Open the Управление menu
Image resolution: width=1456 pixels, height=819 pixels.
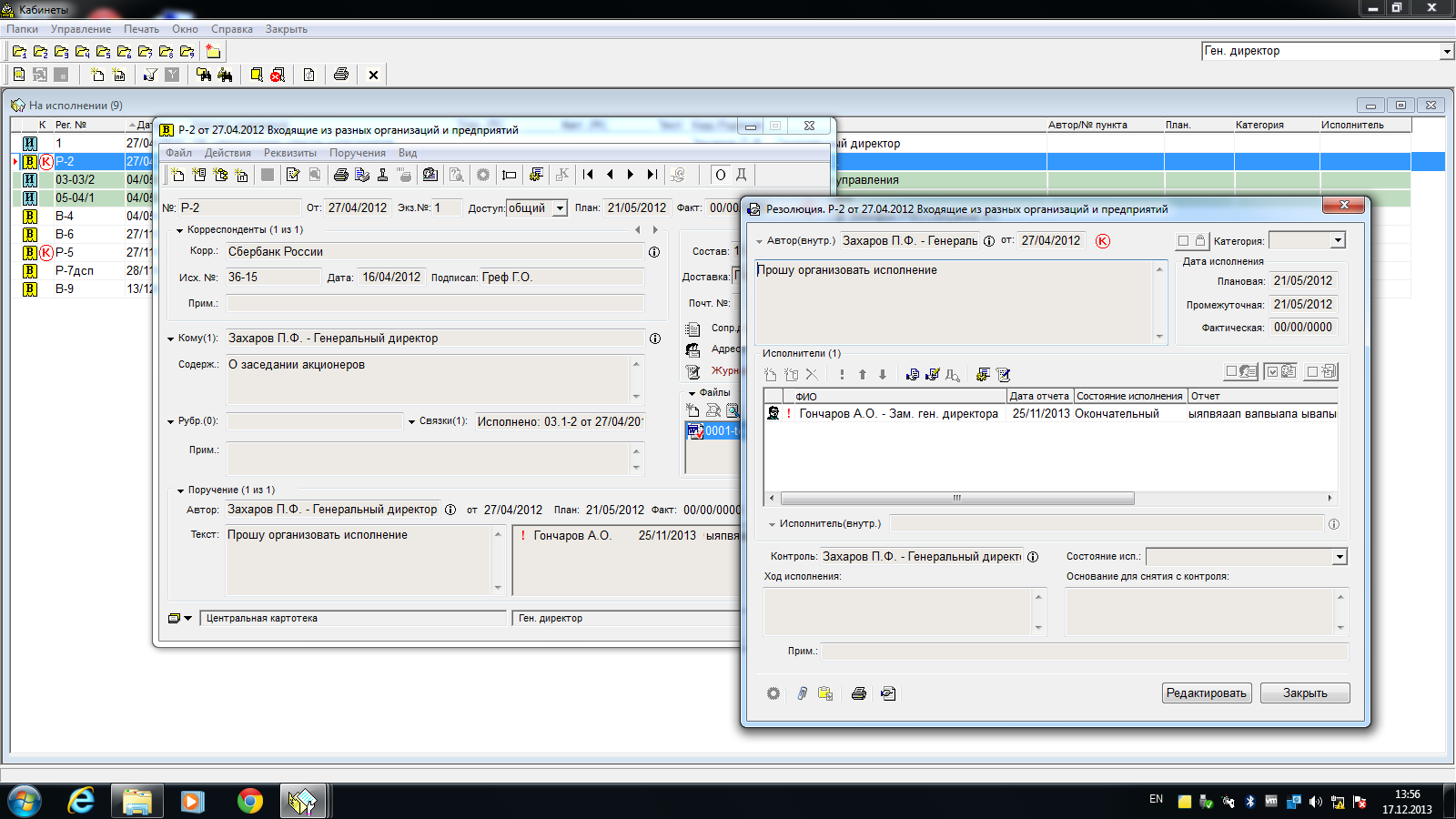point(80,29)
